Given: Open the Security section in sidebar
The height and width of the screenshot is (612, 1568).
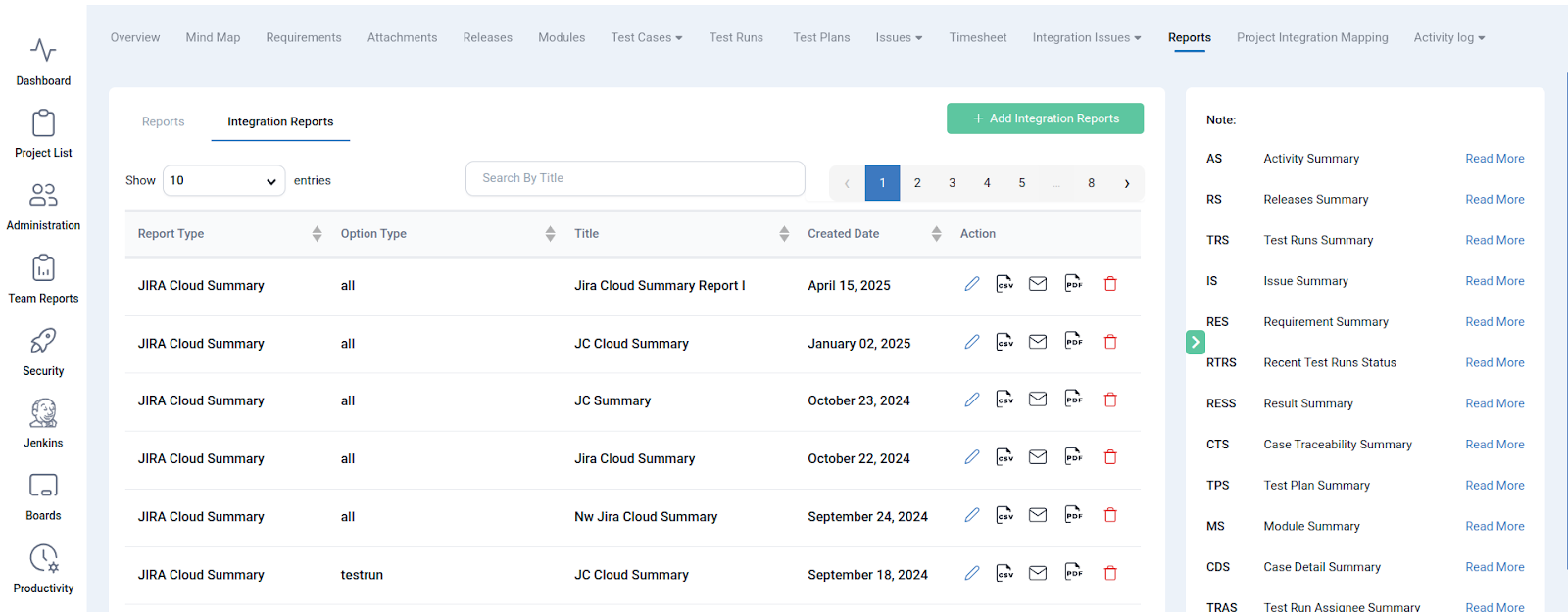Looking at the screenshot, I should point(43,351).
